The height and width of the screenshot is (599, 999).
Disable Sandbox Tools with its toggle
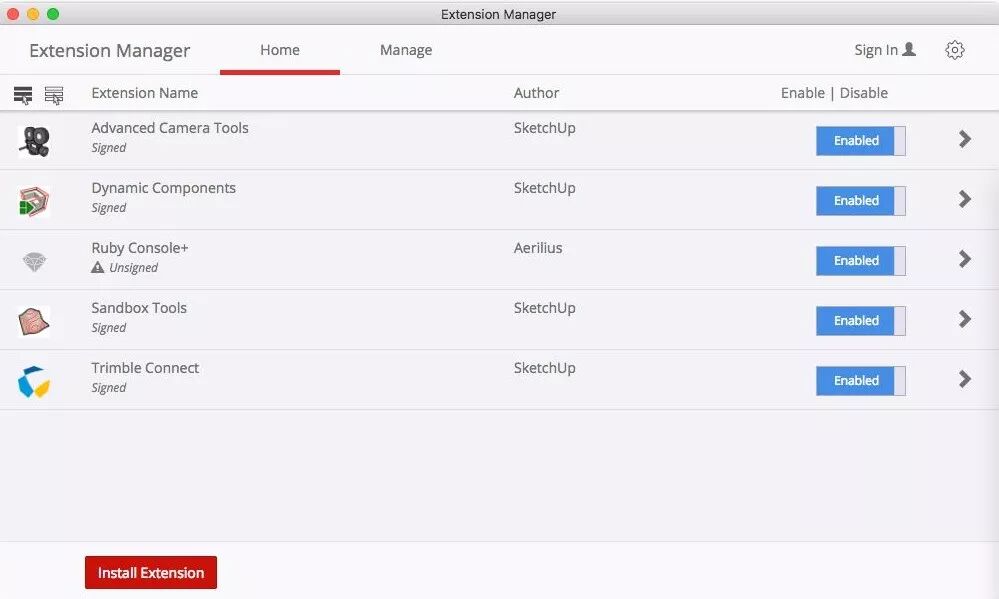point(860,321)
